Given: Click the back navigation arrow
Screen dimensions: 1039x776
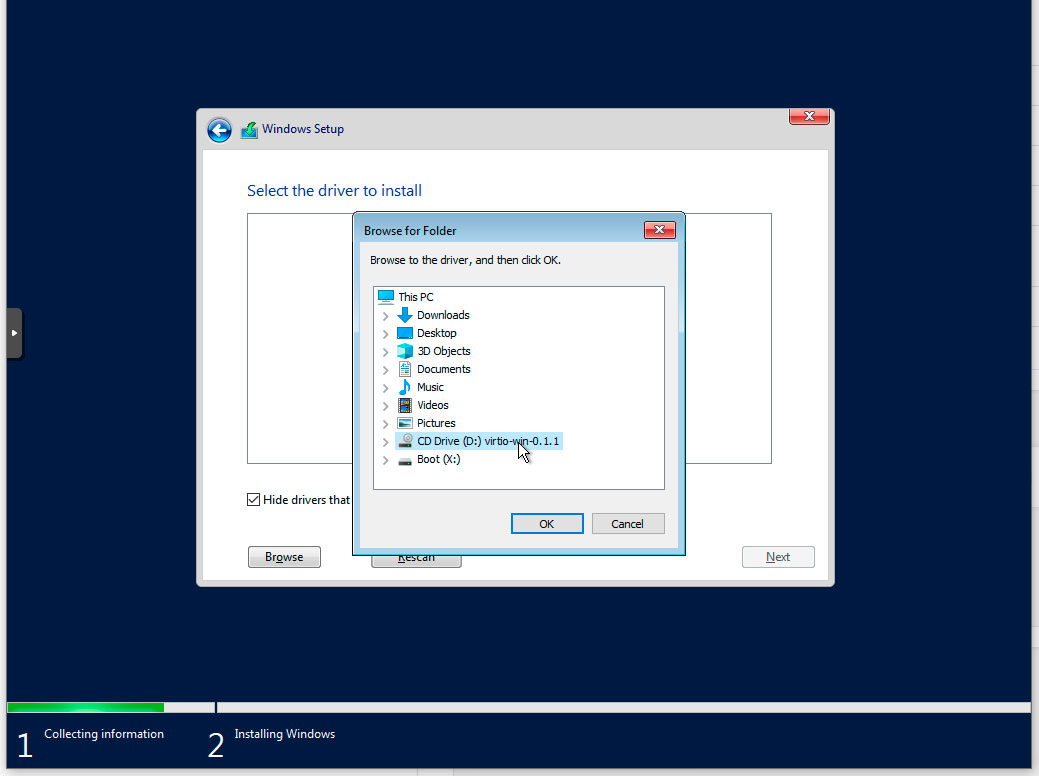Looking at the screenshot, I should [x=219, y=130].
